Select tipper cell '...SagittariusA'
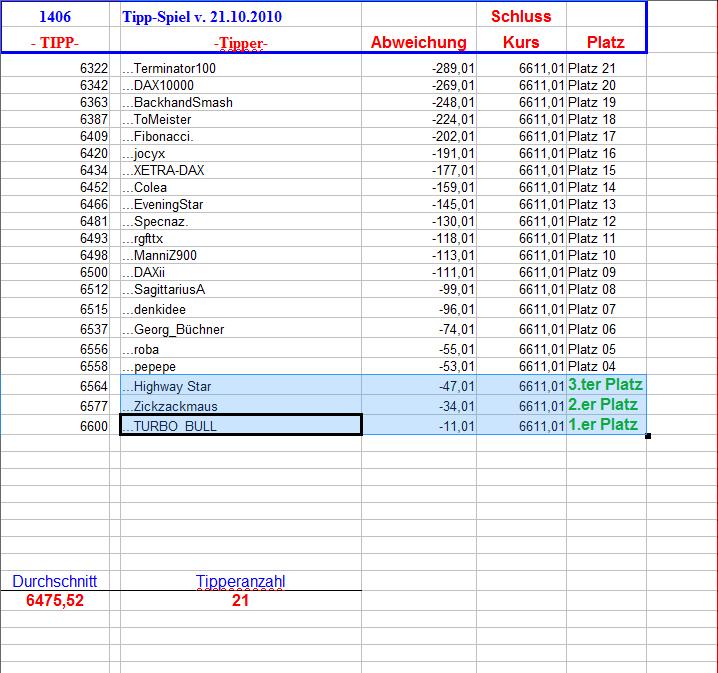 click(x=241, y=289)
